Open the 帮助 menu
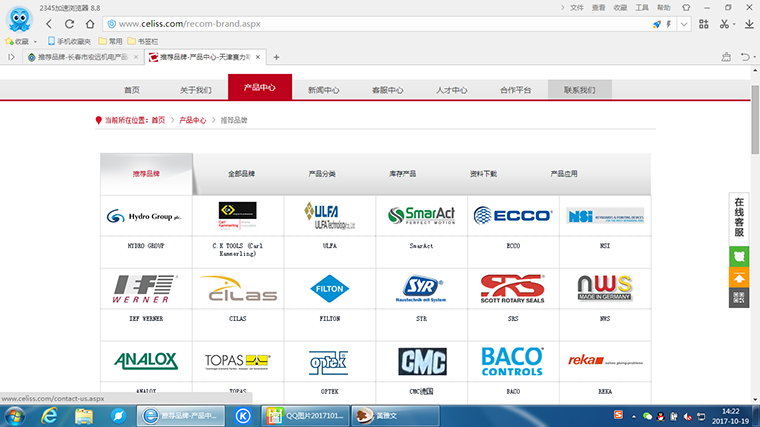Image resolution: width=760 pixels, height=427 pixels. tap(664, 8)
